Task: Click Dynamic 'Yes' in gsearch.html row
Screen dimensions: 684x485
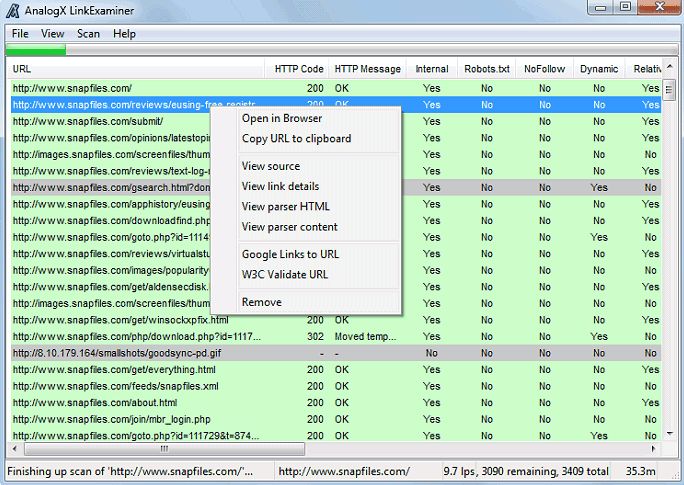Action: pos(599,188)
